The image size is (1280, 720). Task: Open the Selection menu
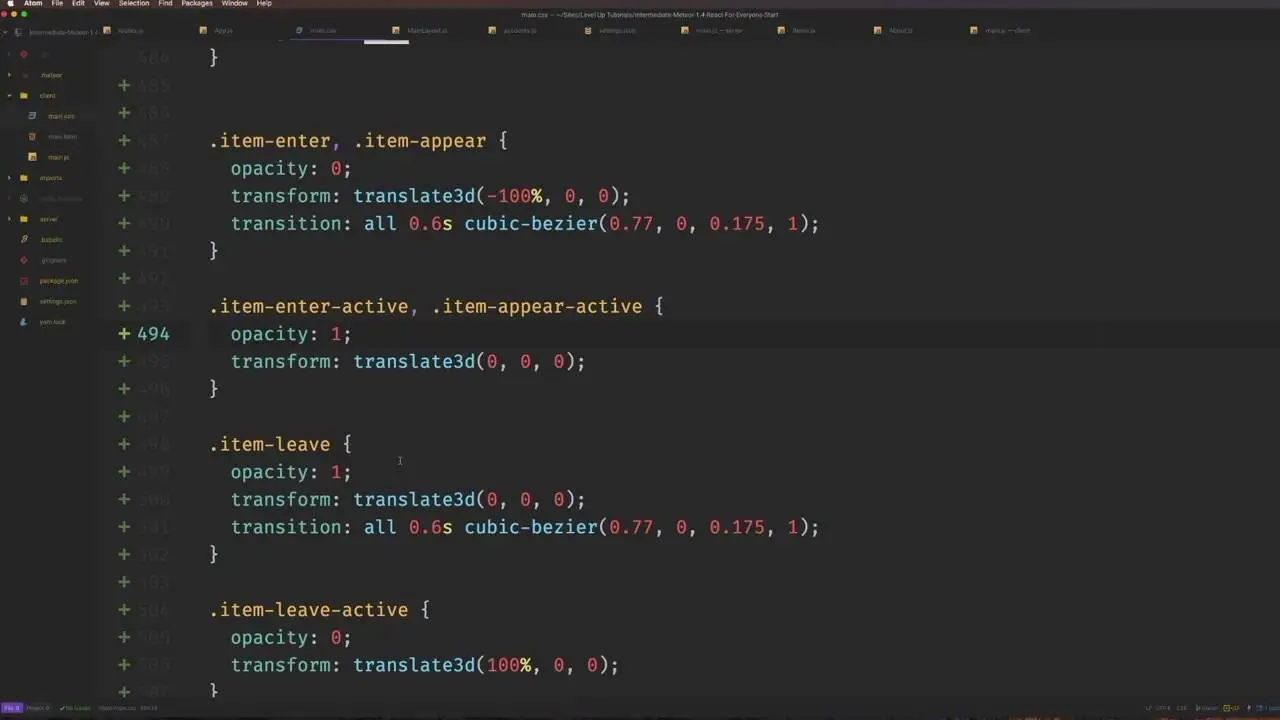(x=133, y=4)
